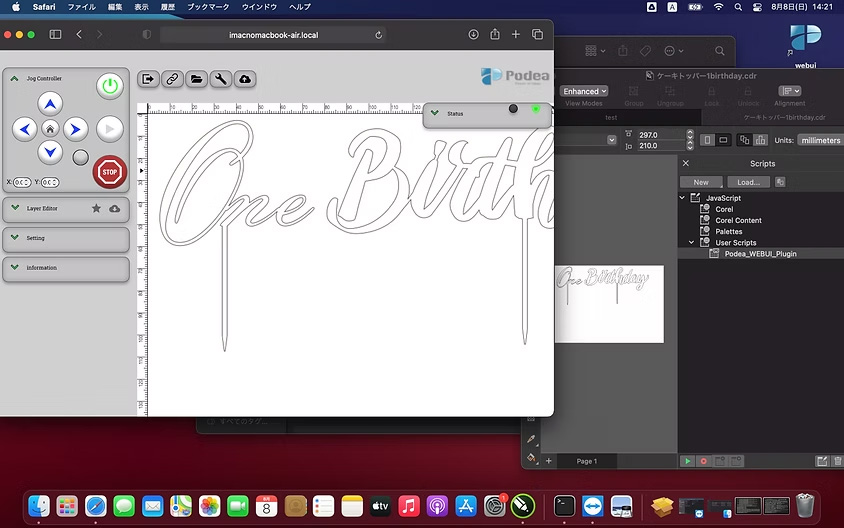Select portrait page orientation in CorelDRAW
Image resolution: width=844 pixels, height=528 pixels.
pos(707,140)
